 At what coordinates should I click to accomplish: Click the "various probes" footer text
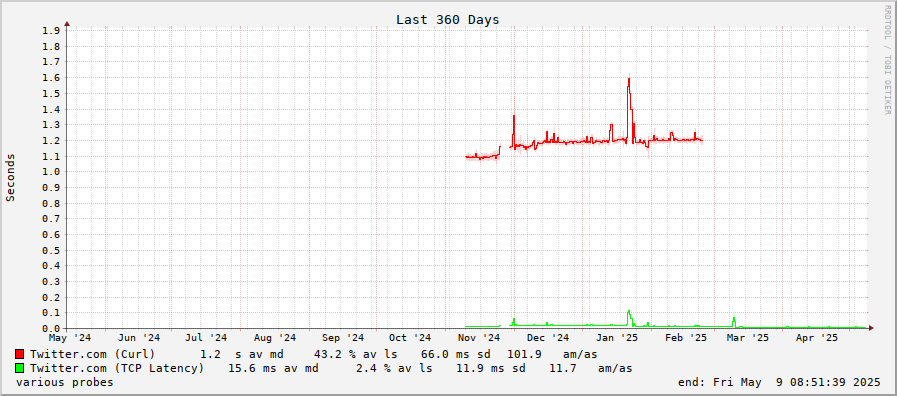coord(65,382)
